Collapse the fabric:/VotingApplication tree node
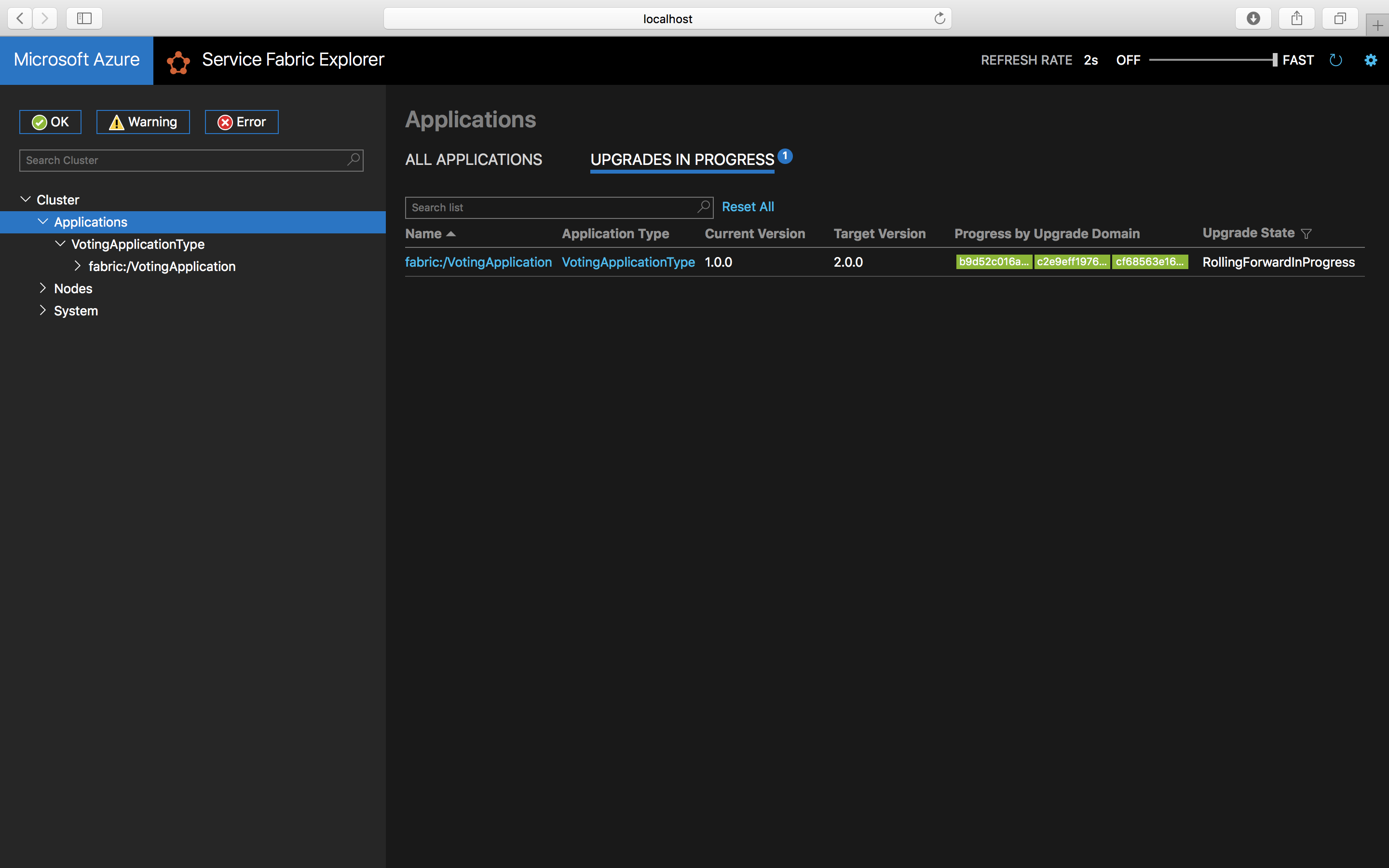This screenshot has width=1389, height=868. tap(77, 266)
